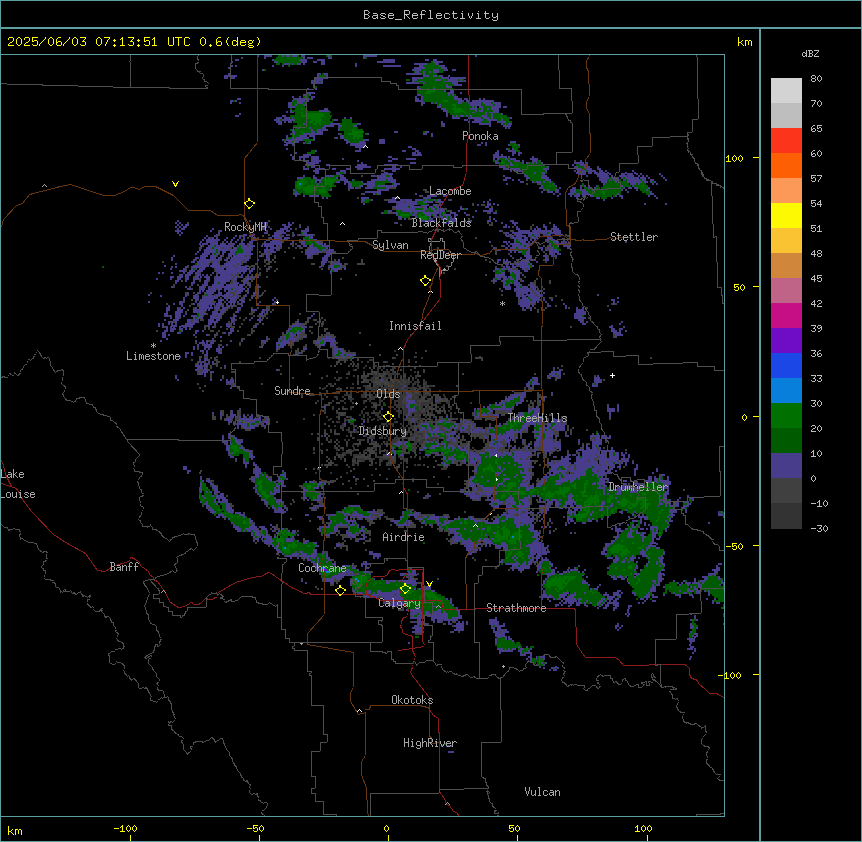Click the yellow diamond marker below RedDeer
The height and width of the screenshot is (842, 862).
point(426,281)
